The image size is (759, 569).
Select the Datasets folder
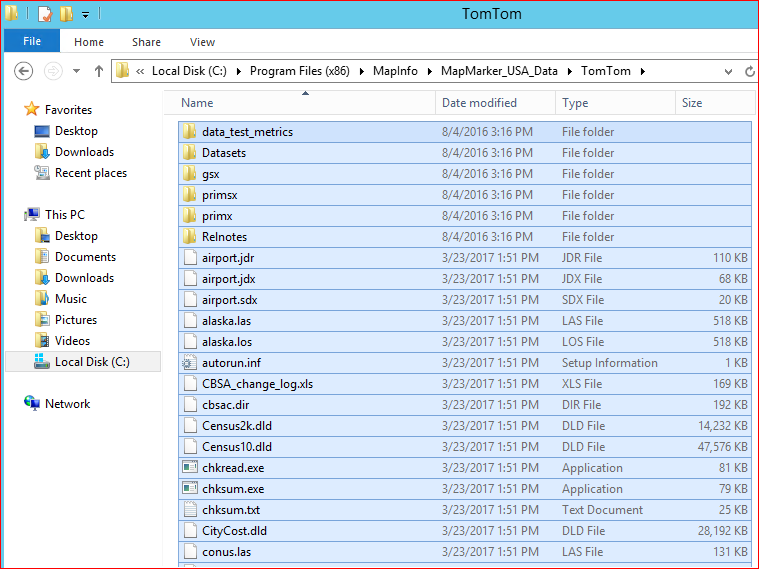point(223,153)
